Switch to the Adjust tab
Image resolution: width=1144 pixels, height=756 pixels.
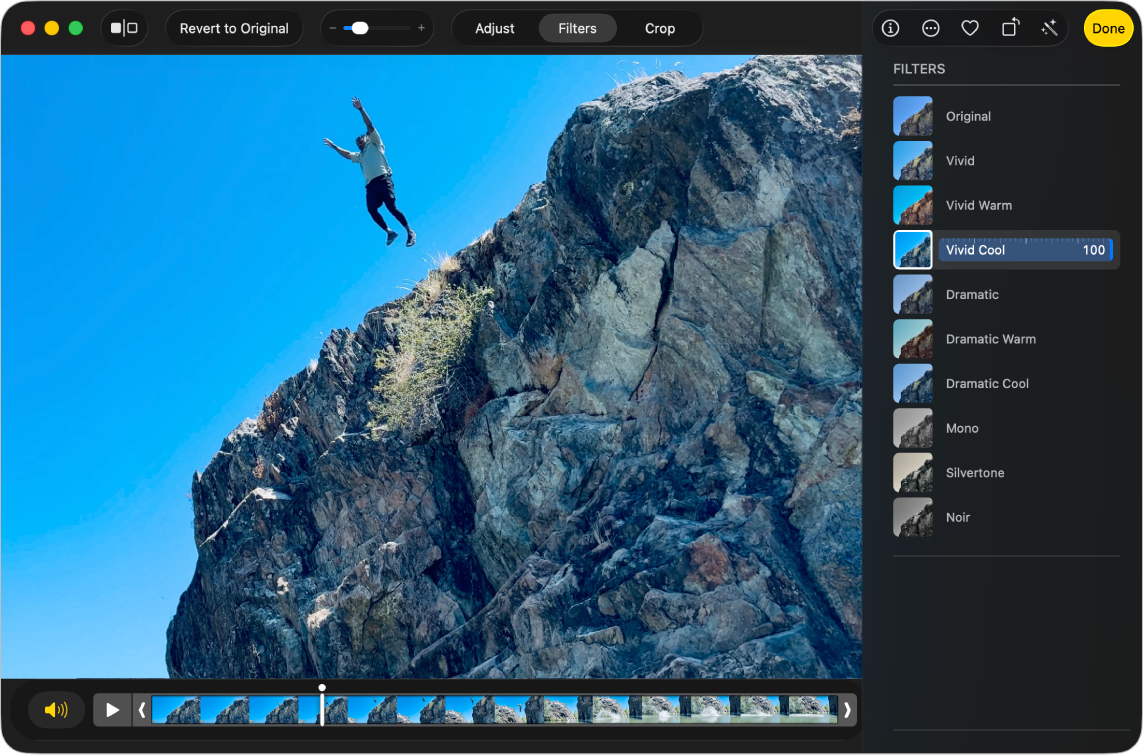pos(494,28)
